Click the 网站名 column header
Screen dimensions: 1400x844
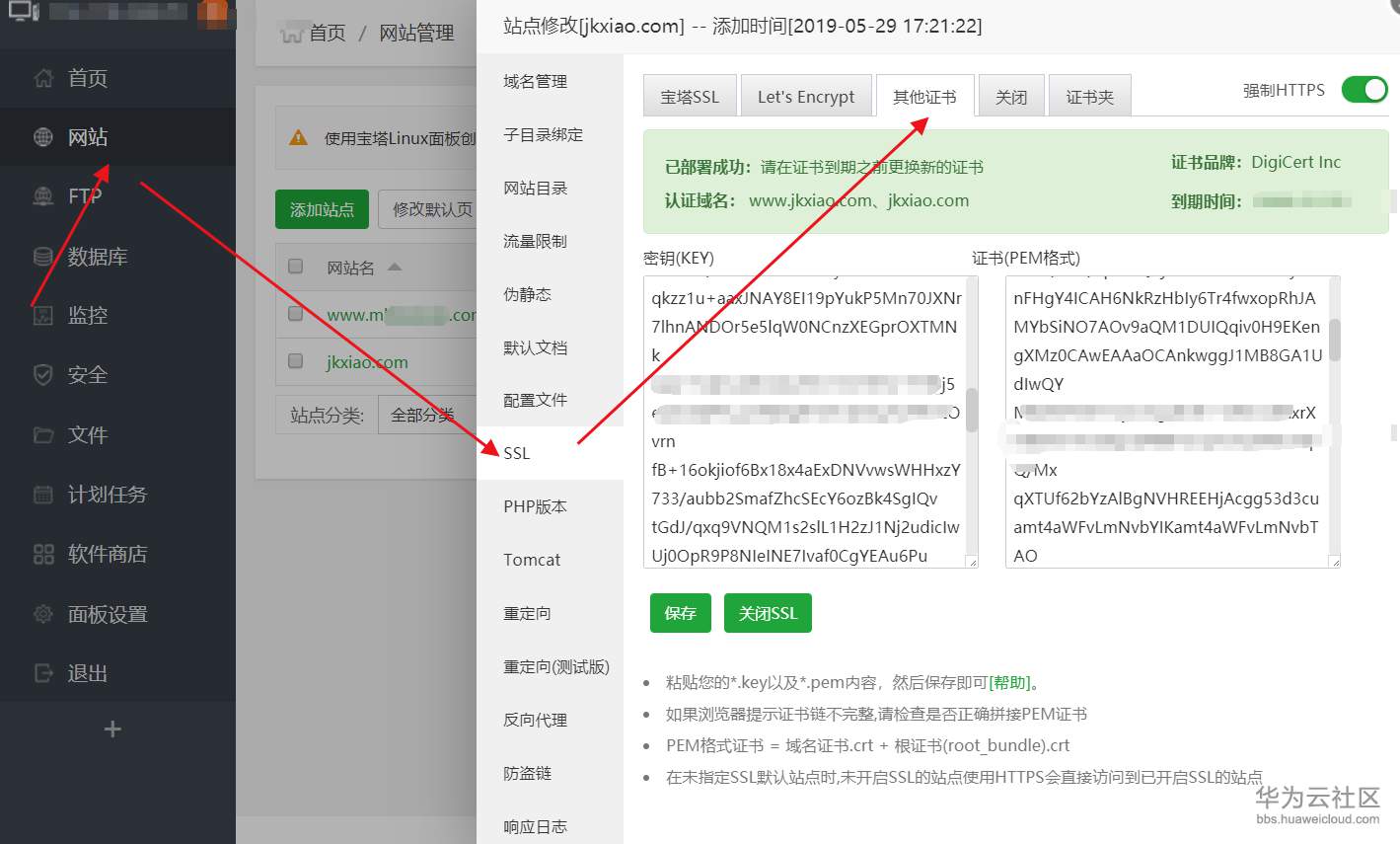[350, 268]
